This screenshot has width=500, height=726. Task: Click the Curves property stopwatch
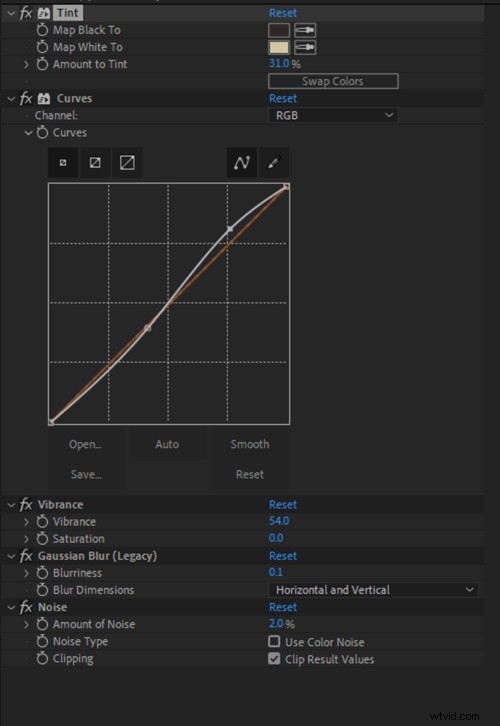(x=42, y=132)
